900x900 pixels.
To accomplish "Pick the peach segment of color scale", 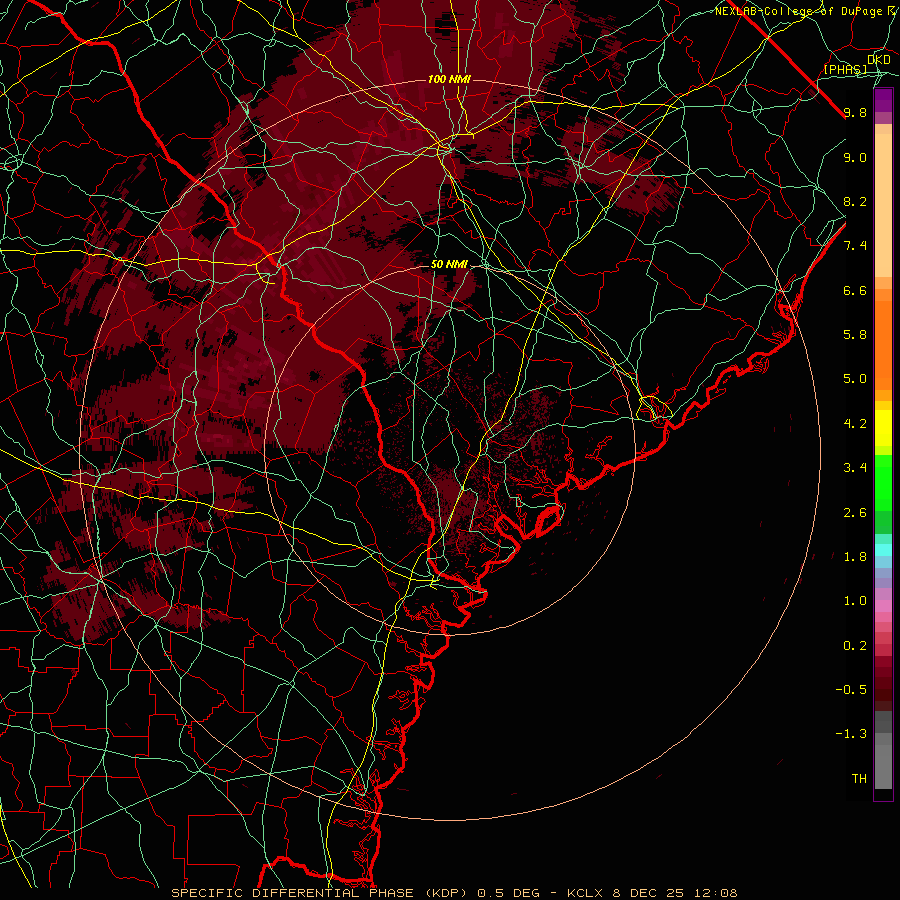I will click(x=883, y=205).
